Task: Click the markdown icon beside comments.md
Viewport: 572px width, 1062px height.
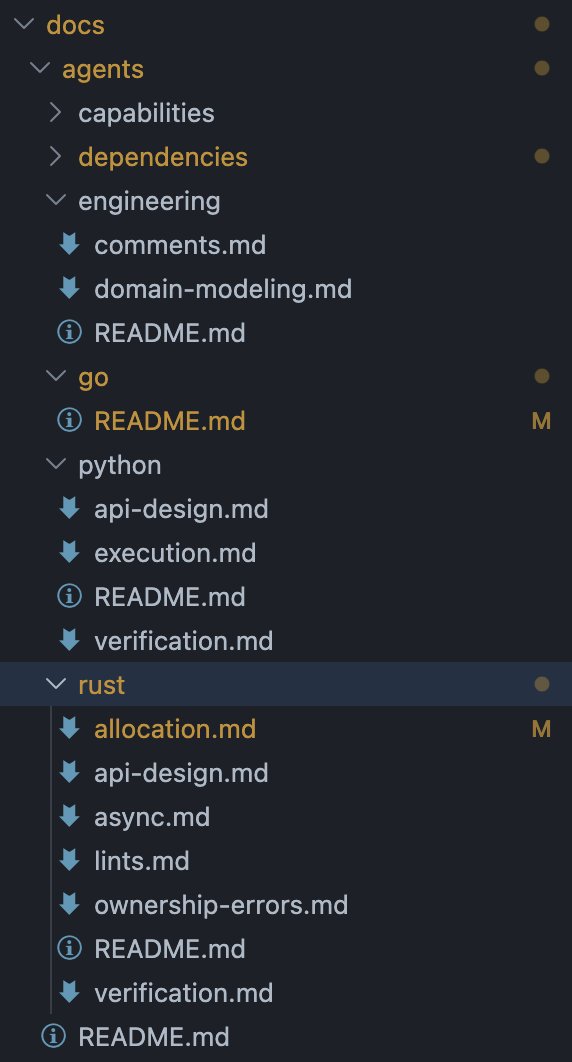Action: (69, 245)
